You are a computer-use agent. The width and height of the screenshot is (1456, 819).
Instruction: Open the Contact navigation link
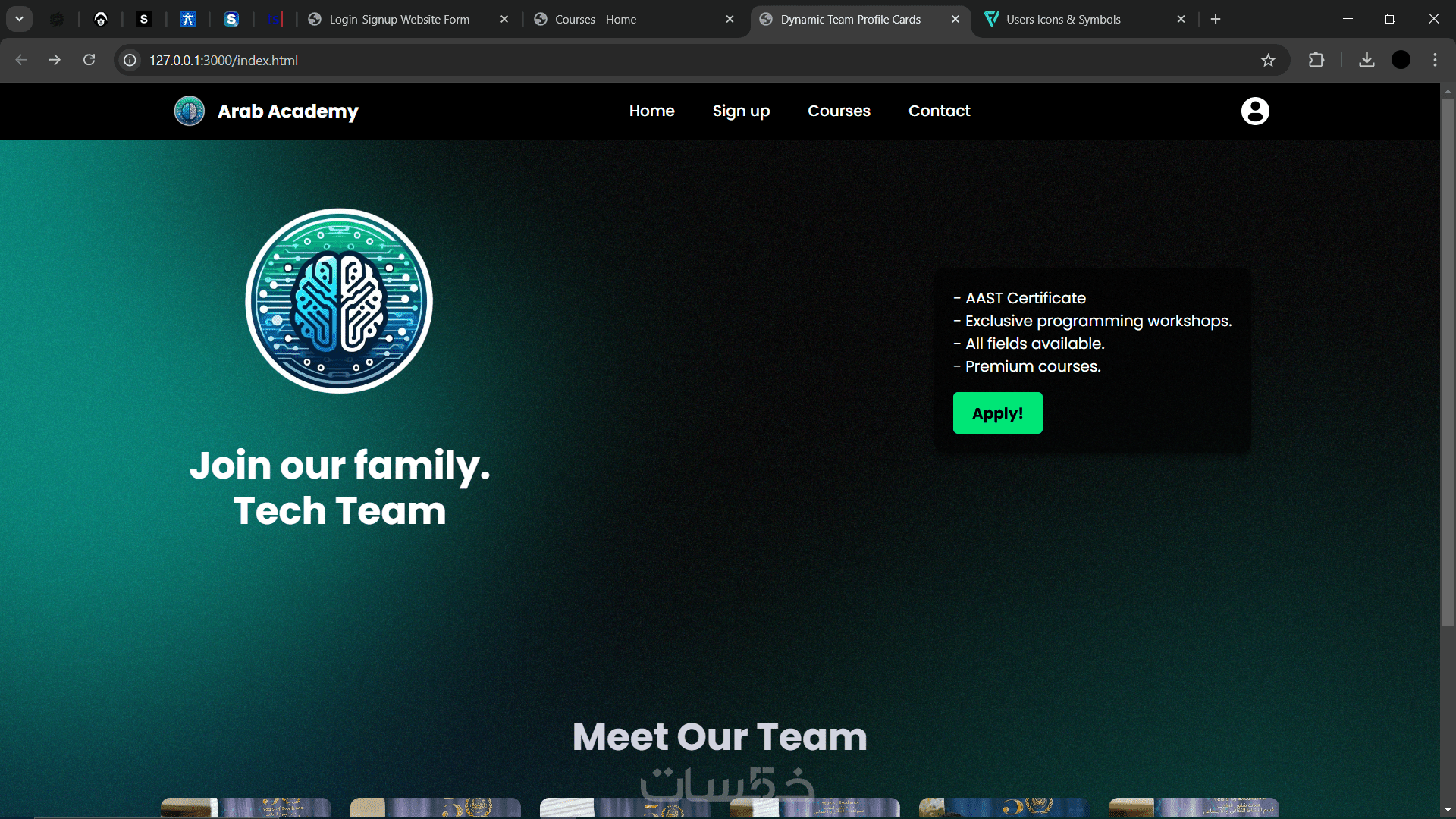click(939, 111)
